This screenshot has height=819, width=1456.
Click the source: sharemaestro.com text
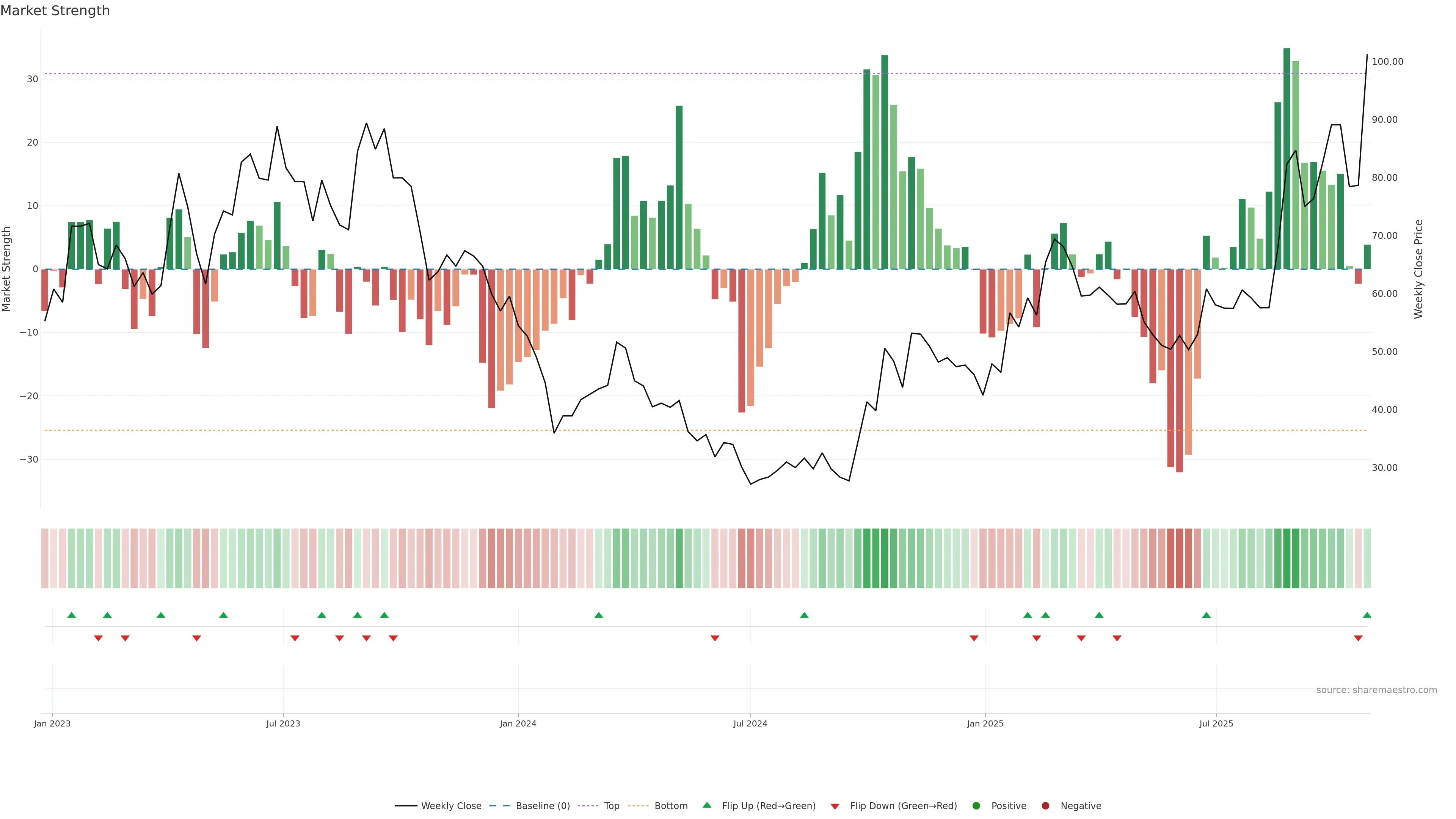click(x=1376, y=690)
